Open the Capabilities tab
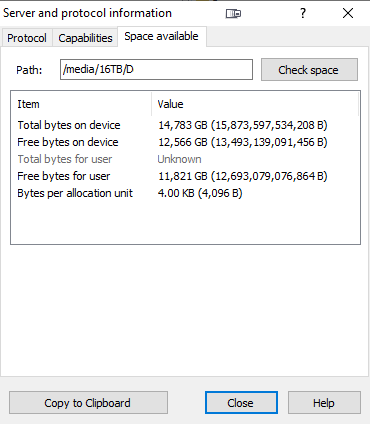370x424 pixels. point(85,38)
